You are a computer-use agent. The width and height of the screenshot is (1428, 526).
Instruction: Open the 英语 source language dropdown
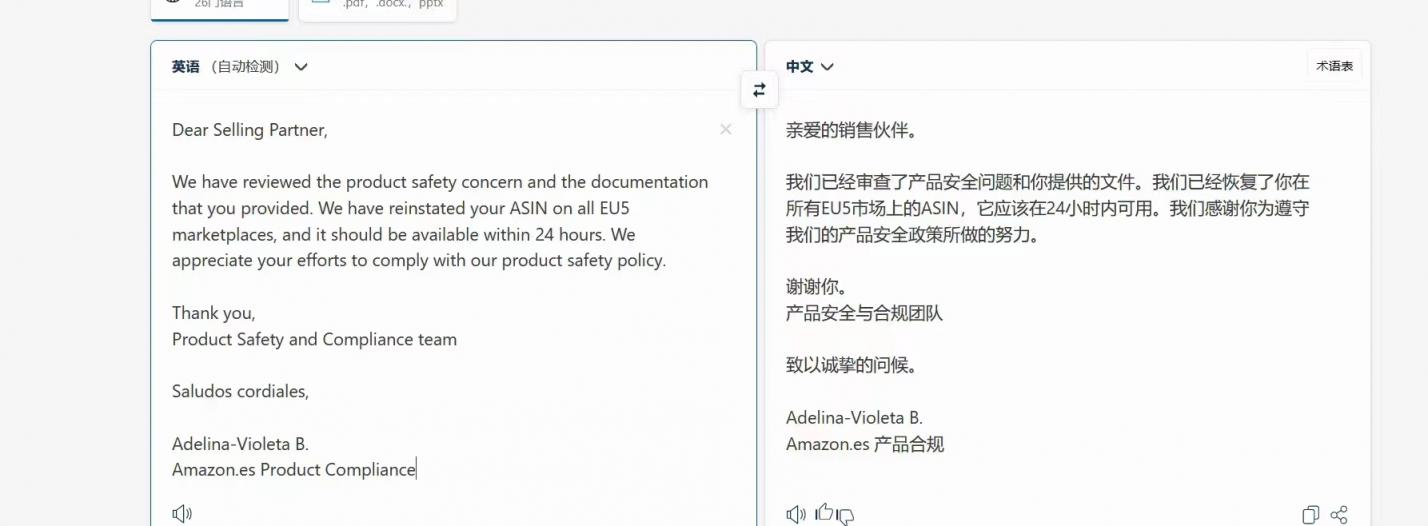point(240,67)
